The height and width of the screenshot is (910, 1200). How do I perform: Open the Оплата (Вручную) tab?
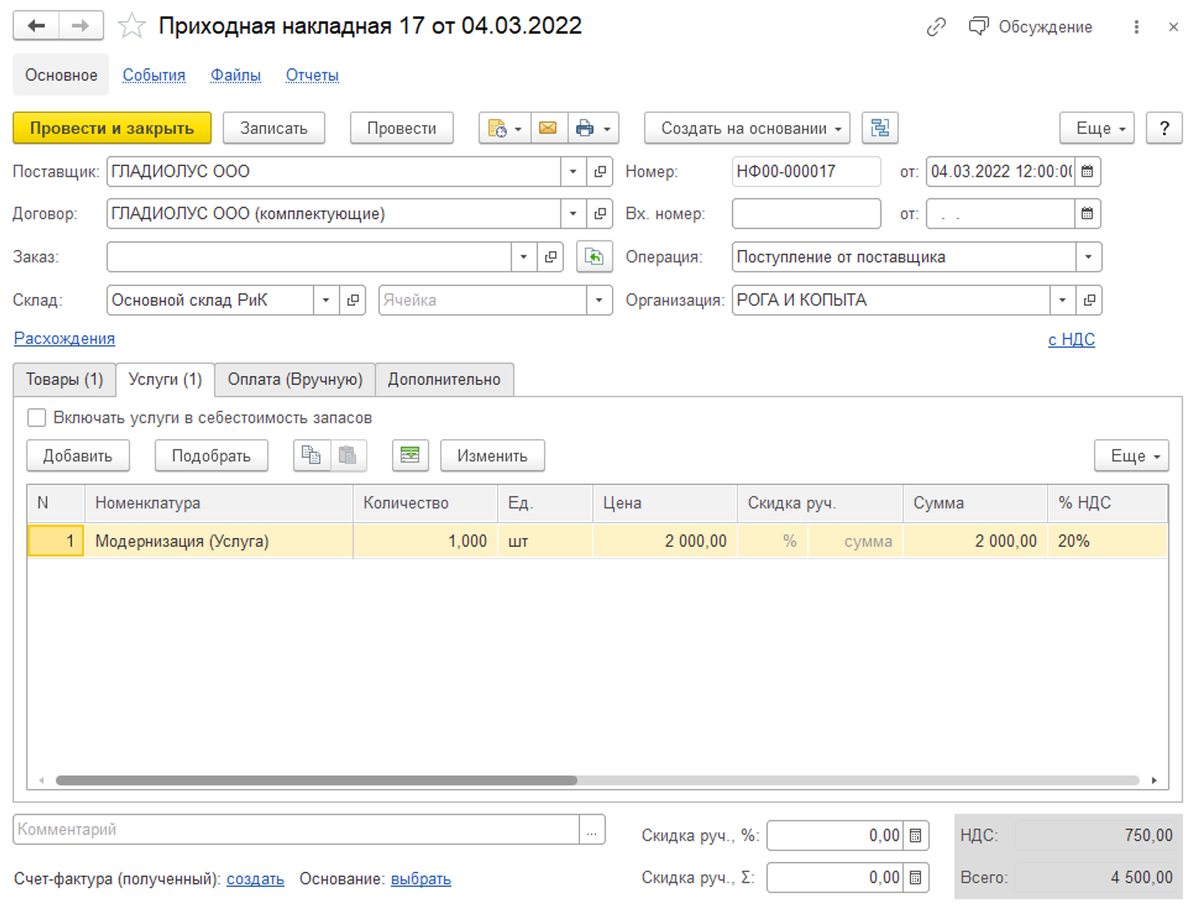pyautogui.click(x=294, y=380)
